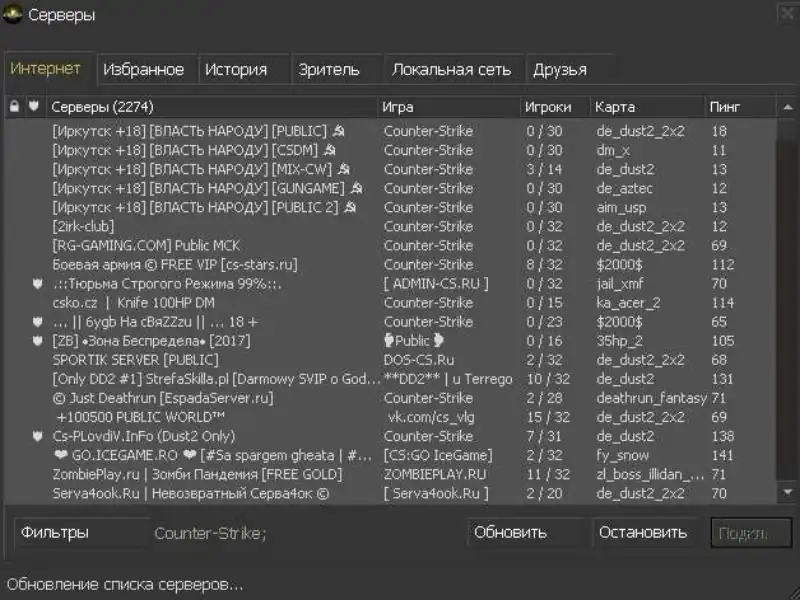Click the DOS-CS.Ru game cell

[419, 360]
